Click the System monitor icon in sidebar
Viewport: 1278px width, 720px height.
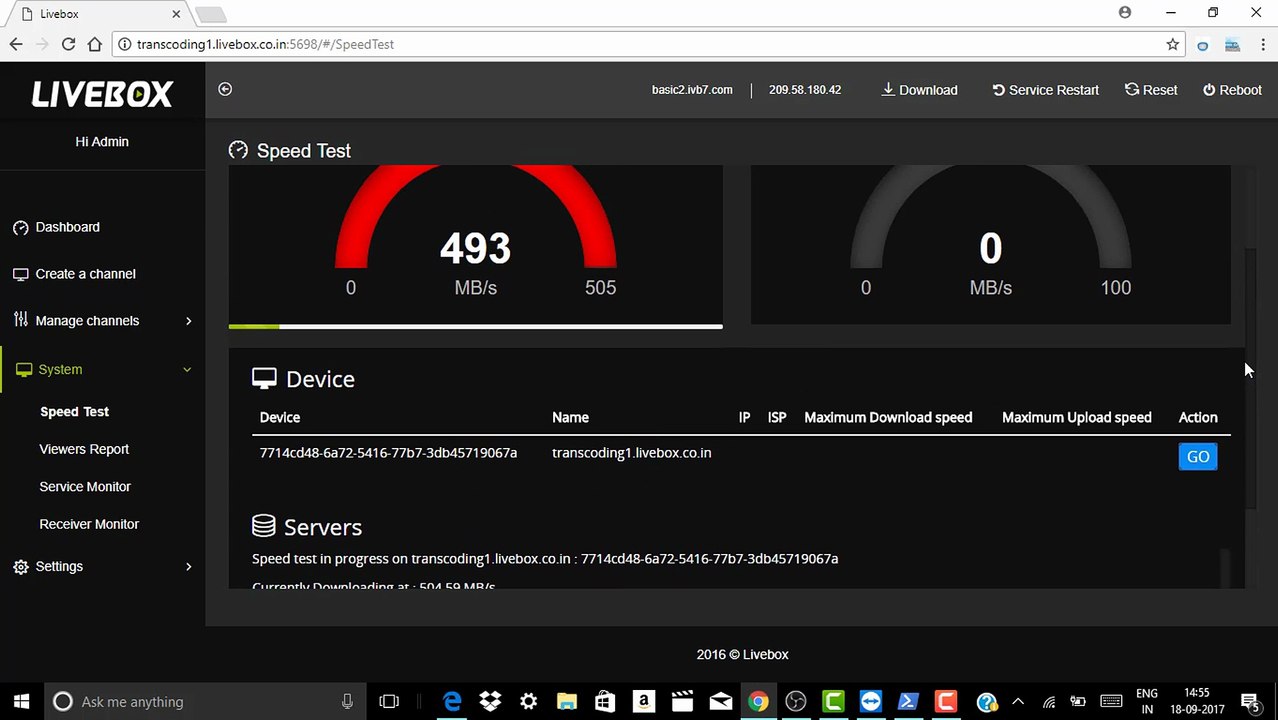point(24,370)
